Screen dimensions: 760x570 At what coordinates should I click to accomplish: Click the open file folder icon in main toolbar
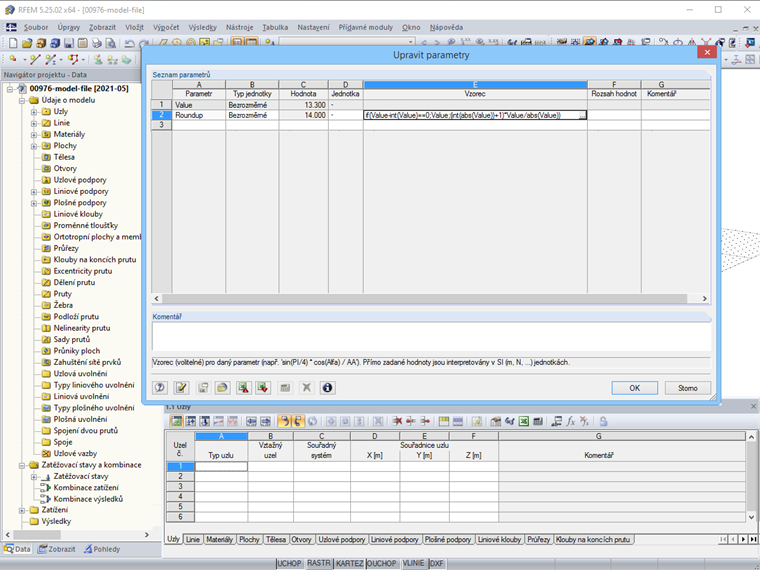coord(27,43)
